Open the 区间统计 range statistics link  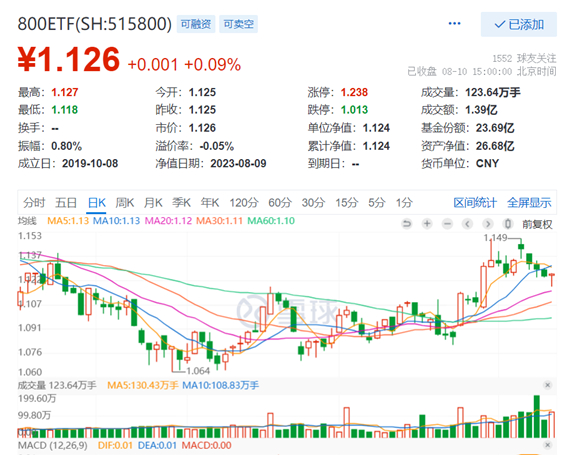click(x=475, y=203)
